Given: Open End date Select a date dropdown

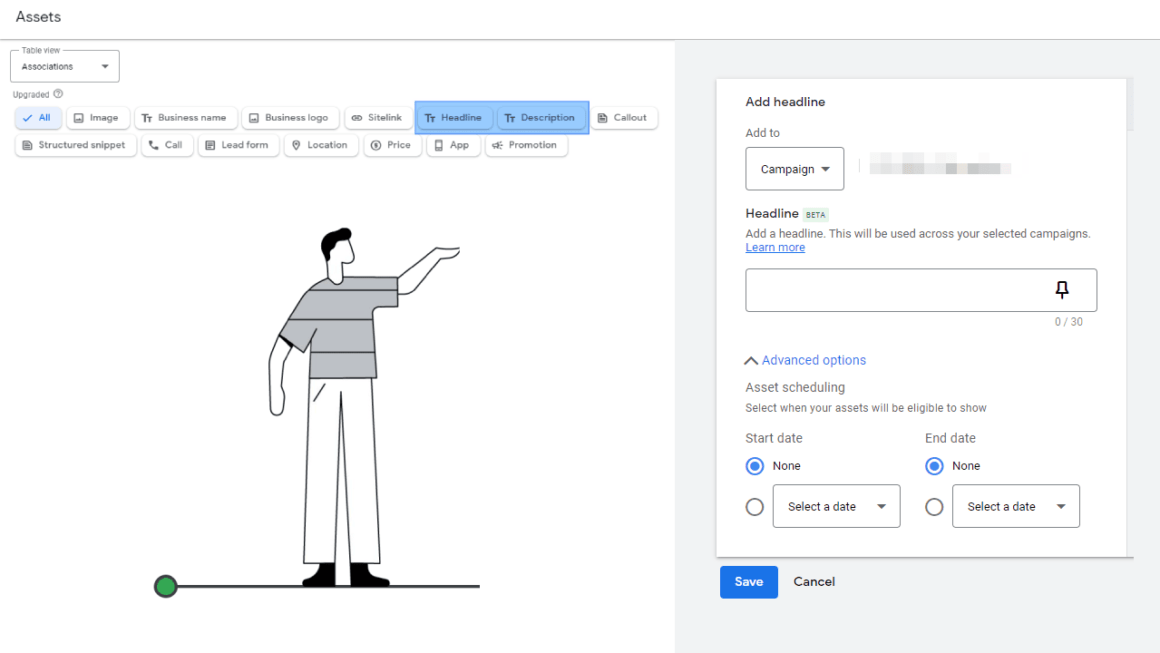Looking at the screenshot, I should click(x=1016, y=507).
